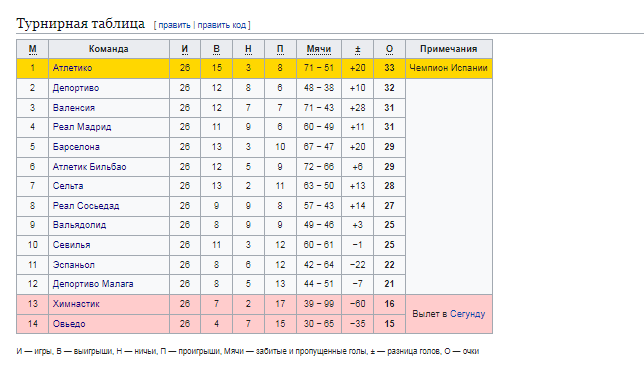Open the Депортиво team page
The width and height of the screenshot is (644, 370).
coord(76,88)
